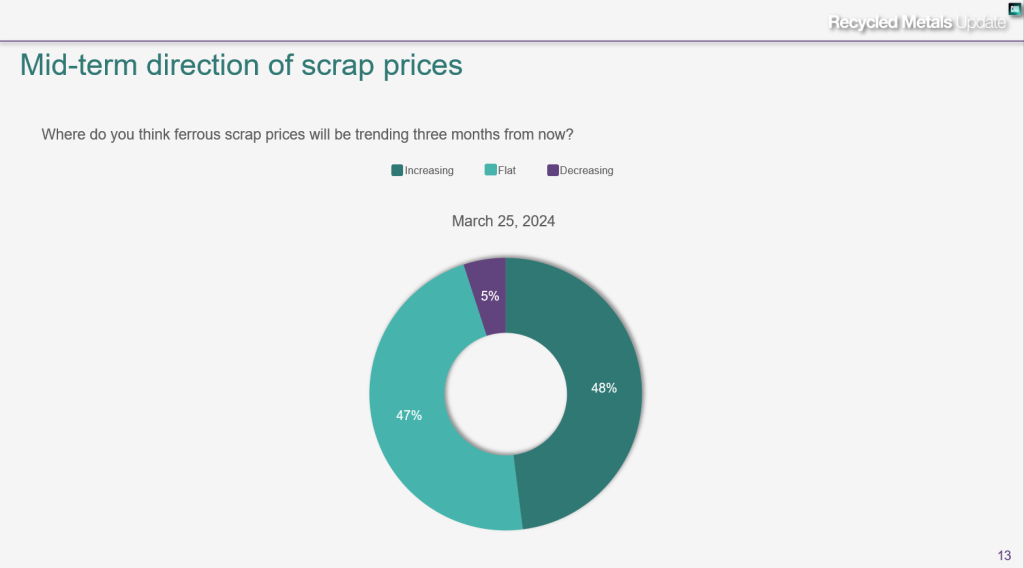The image size is (1024, 568).
Task: Click the teal Flat legend square
Action: [x=490, y=170]
